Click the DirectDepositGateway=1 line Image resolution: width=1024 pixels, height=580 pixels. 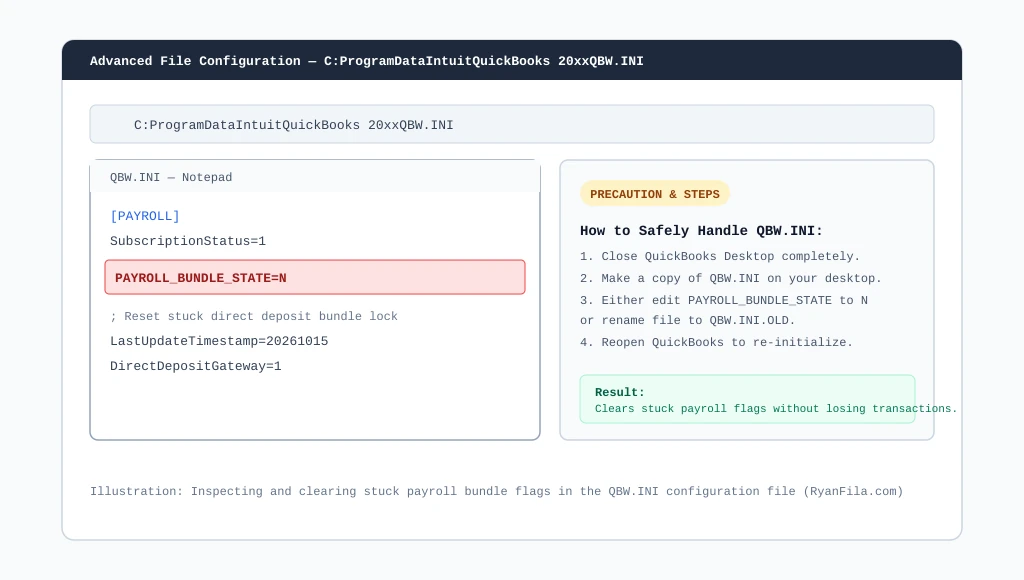click(x=195, y=366)
